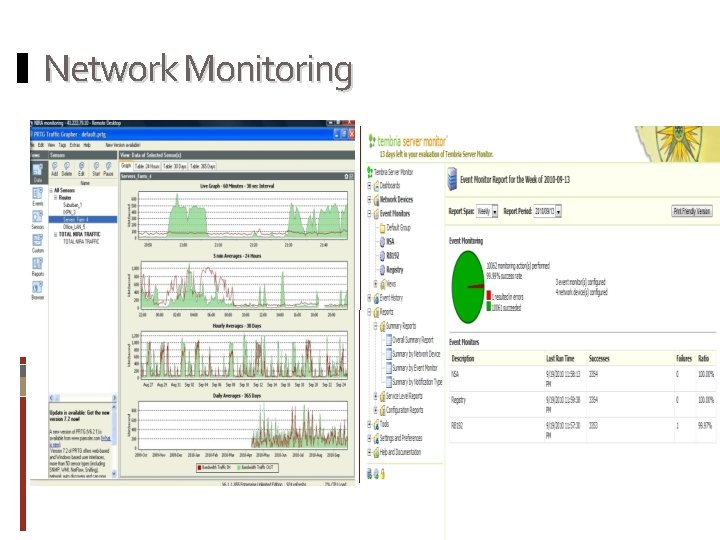The image size is (720, 540).
Task: Click the lock icon below the Tembria tree
Action: click(x=382, y=474)
